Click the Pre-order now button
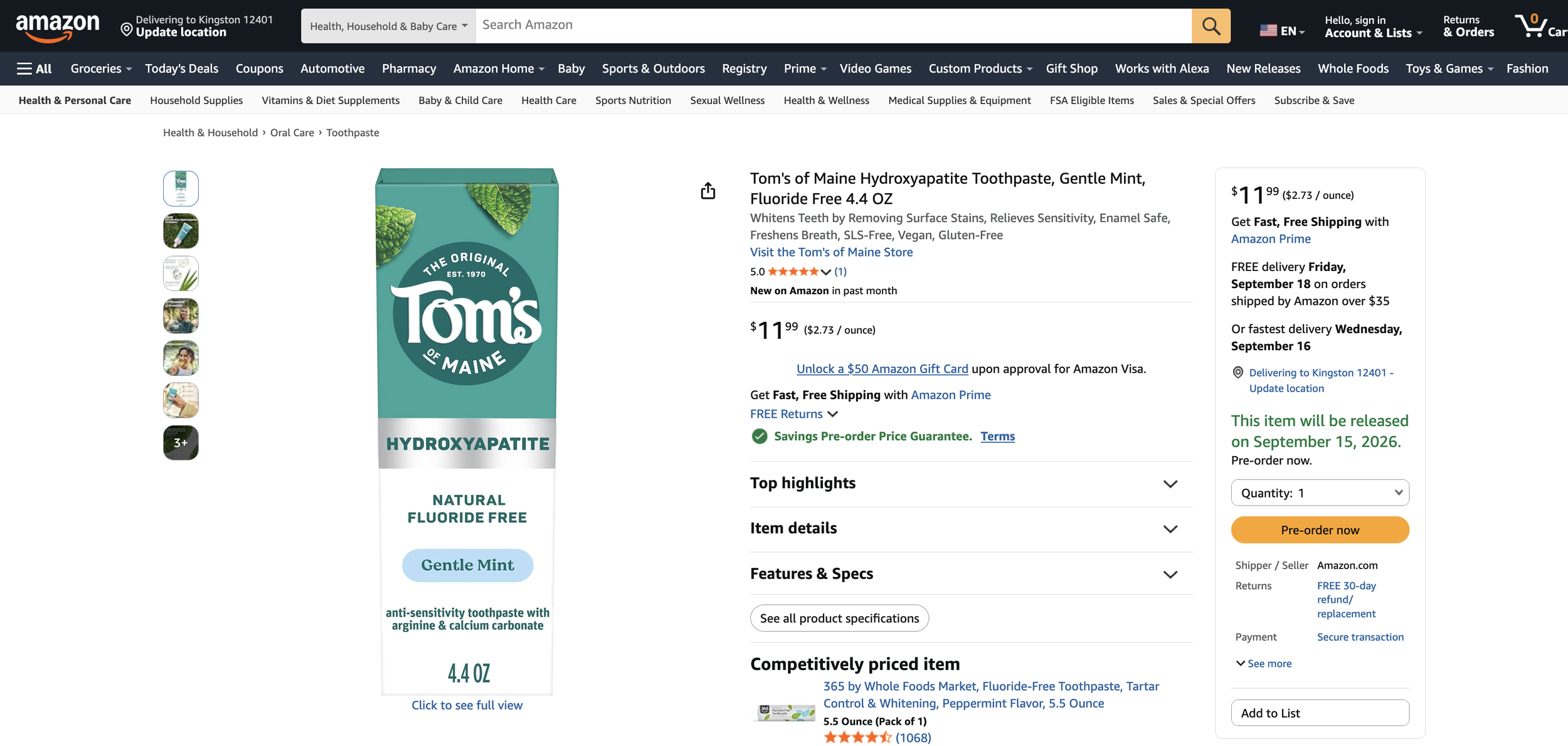This screenshot has height=746, width=1568. [x=1320, y=530]
